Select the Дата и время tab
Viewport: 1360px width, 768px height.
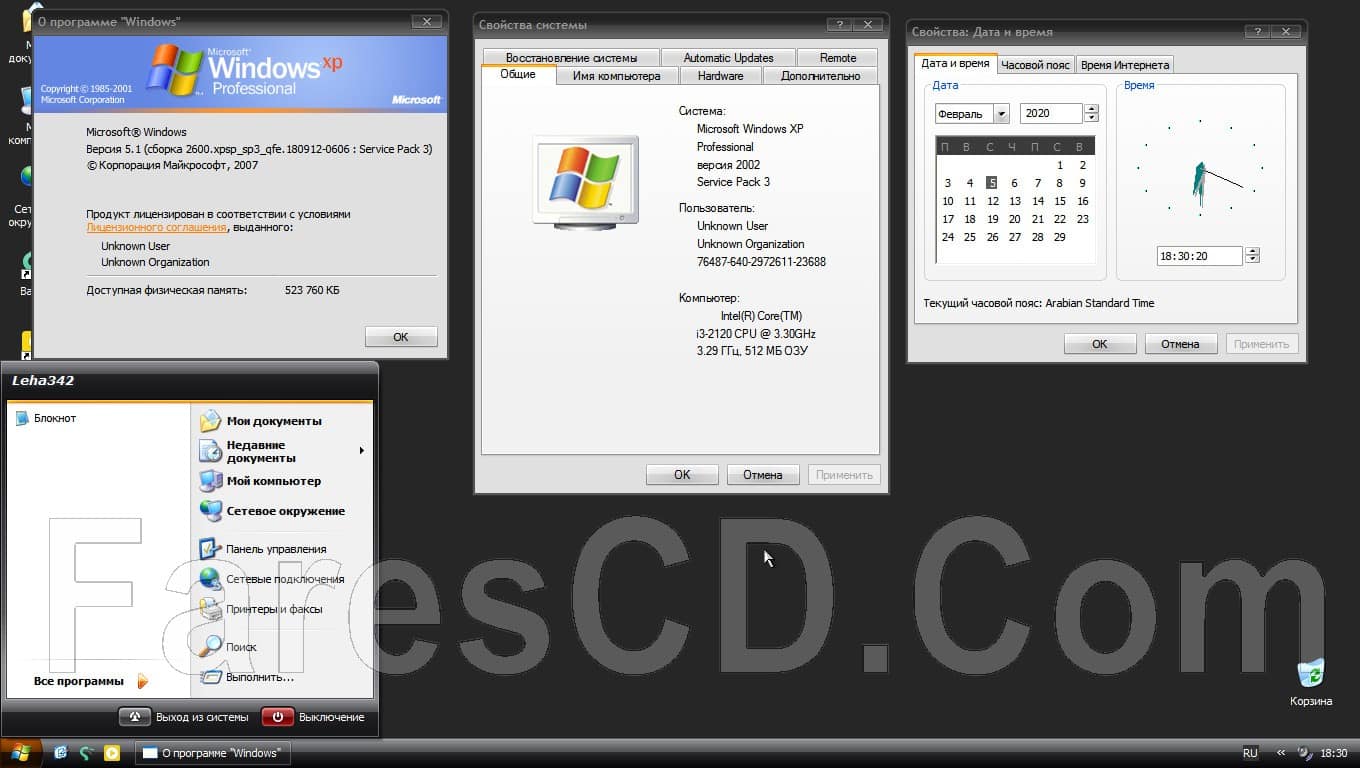click(955, 64)
